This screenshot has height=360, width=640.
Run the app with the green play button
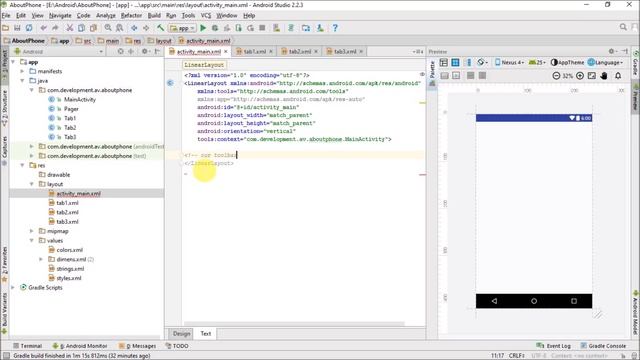(203, 28)
